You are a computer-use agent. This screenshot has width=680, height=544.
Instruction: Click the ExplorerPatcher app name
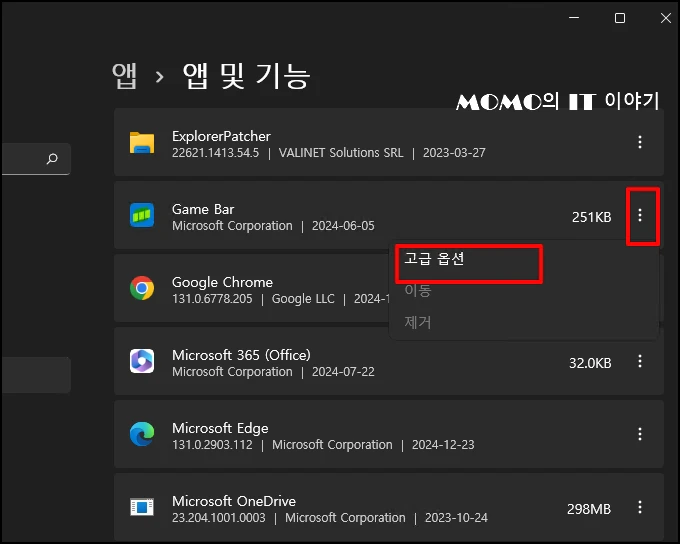221,136
